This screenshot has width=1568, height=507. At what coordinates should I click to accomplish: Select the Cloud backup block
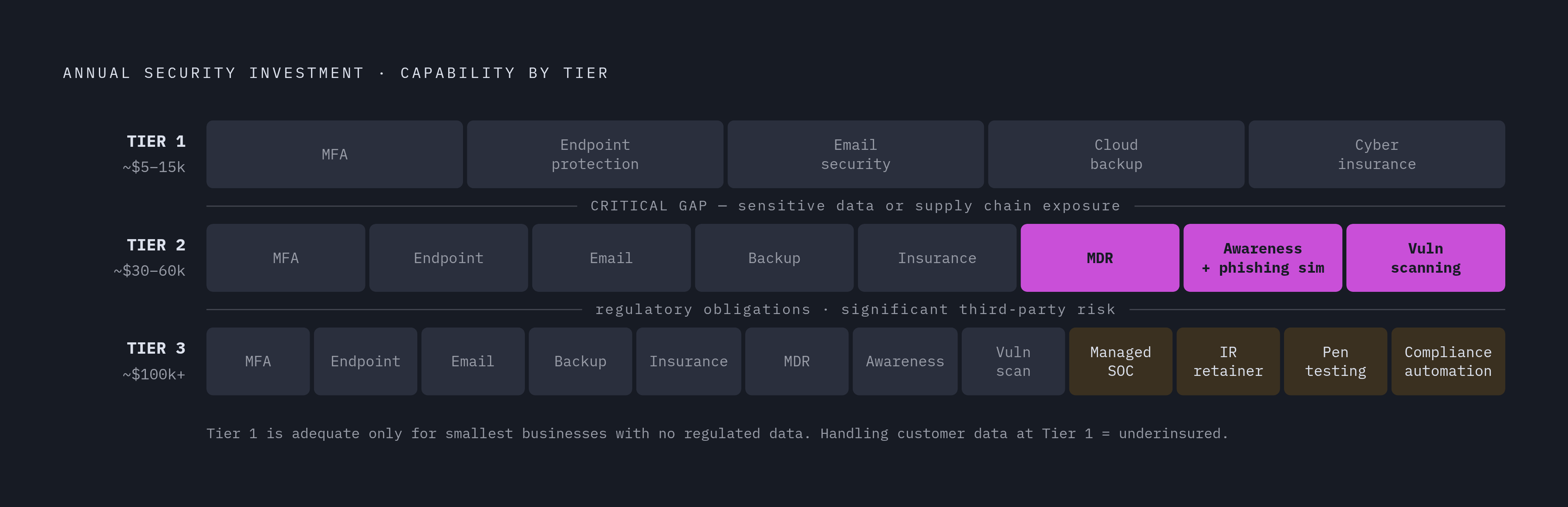point(1116,154)
